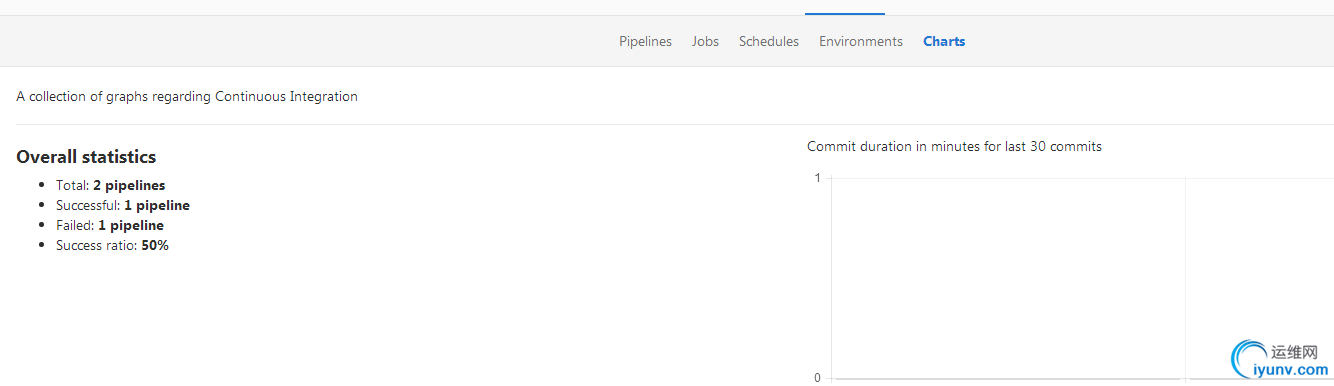Click the Total: 2 pipelines entry

click(x=110, y=185)
